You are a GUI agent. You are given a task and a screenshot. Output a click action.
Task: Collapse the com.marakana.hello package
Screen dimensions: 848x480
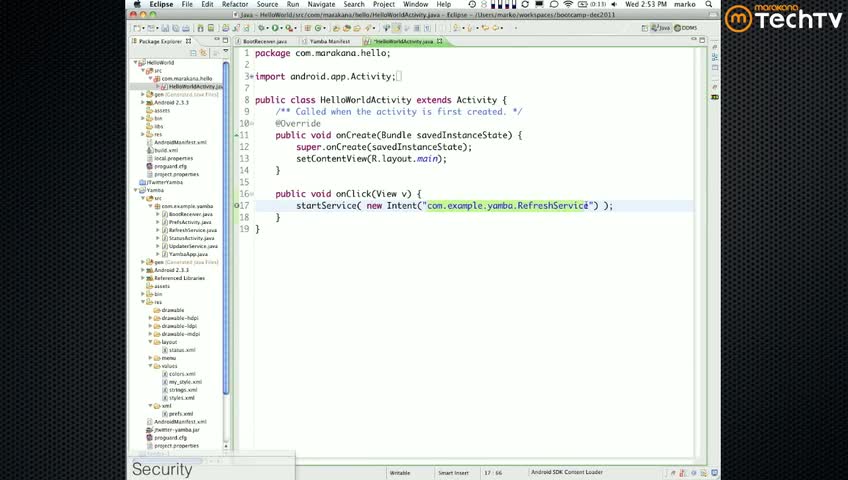point(150,78)
